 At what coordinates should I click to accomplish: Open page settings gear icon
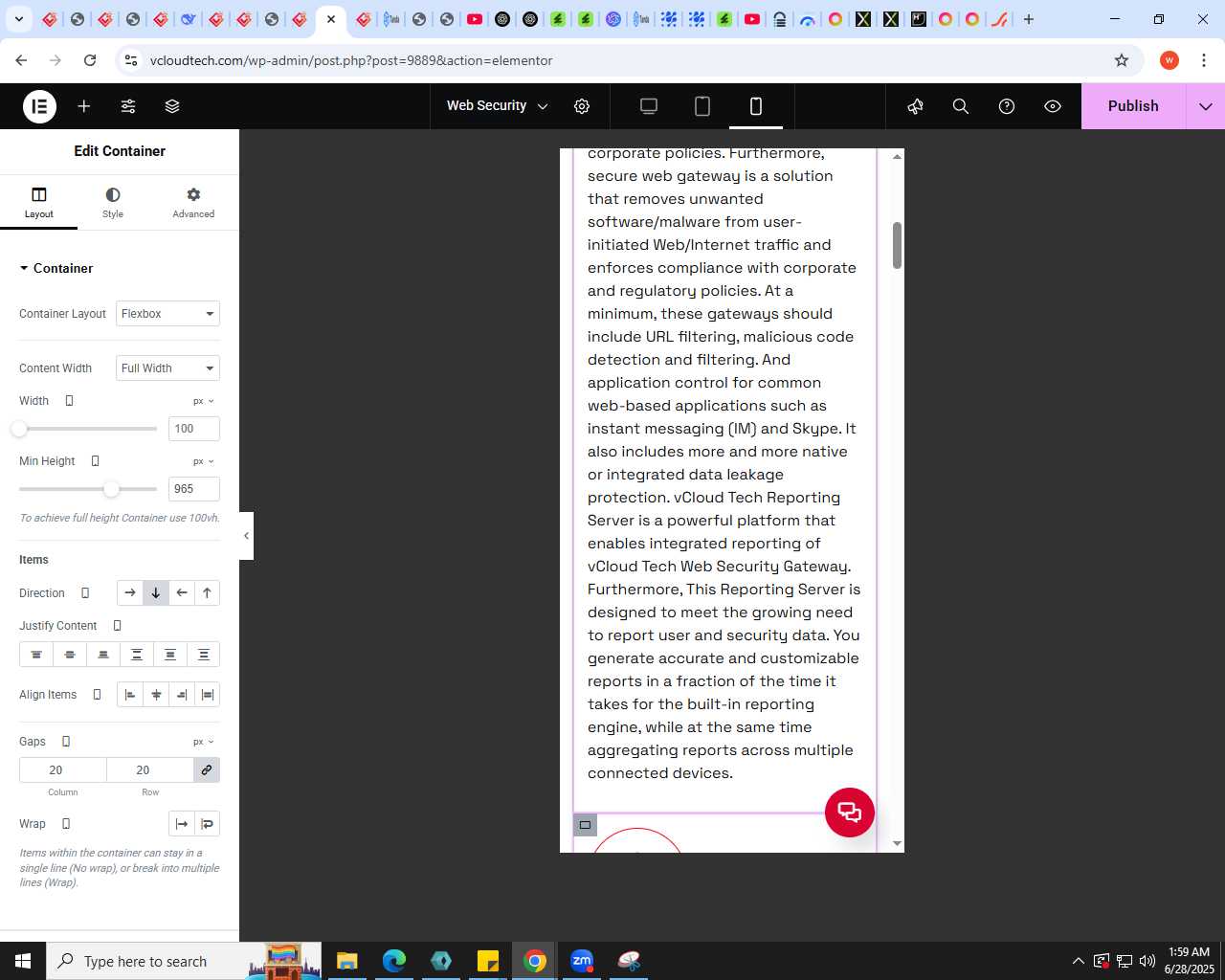pos(582,106)
